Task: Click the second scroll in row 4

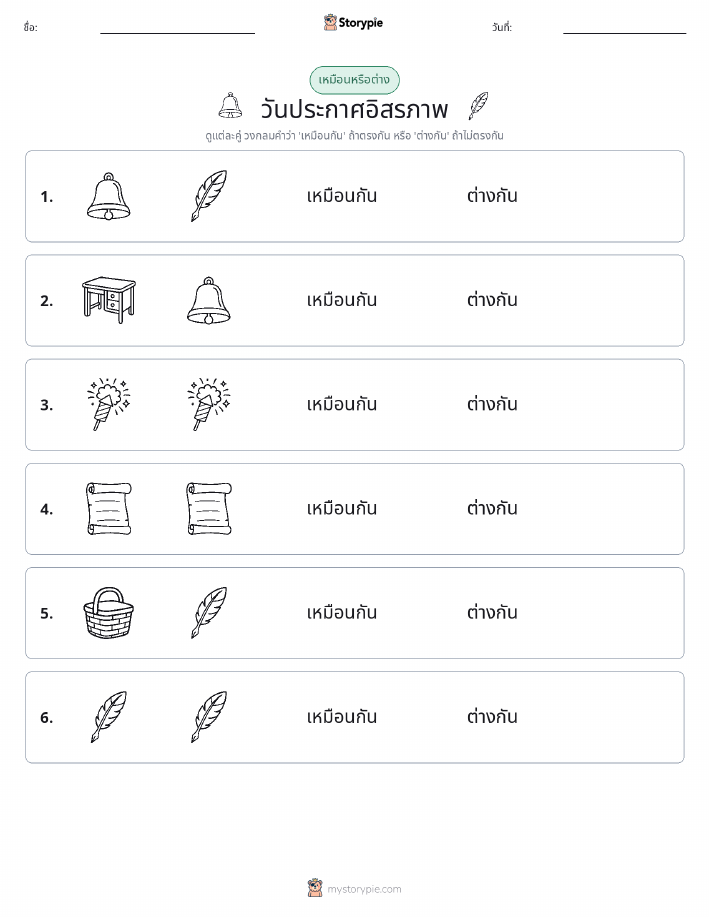Action: pos(209,508)
